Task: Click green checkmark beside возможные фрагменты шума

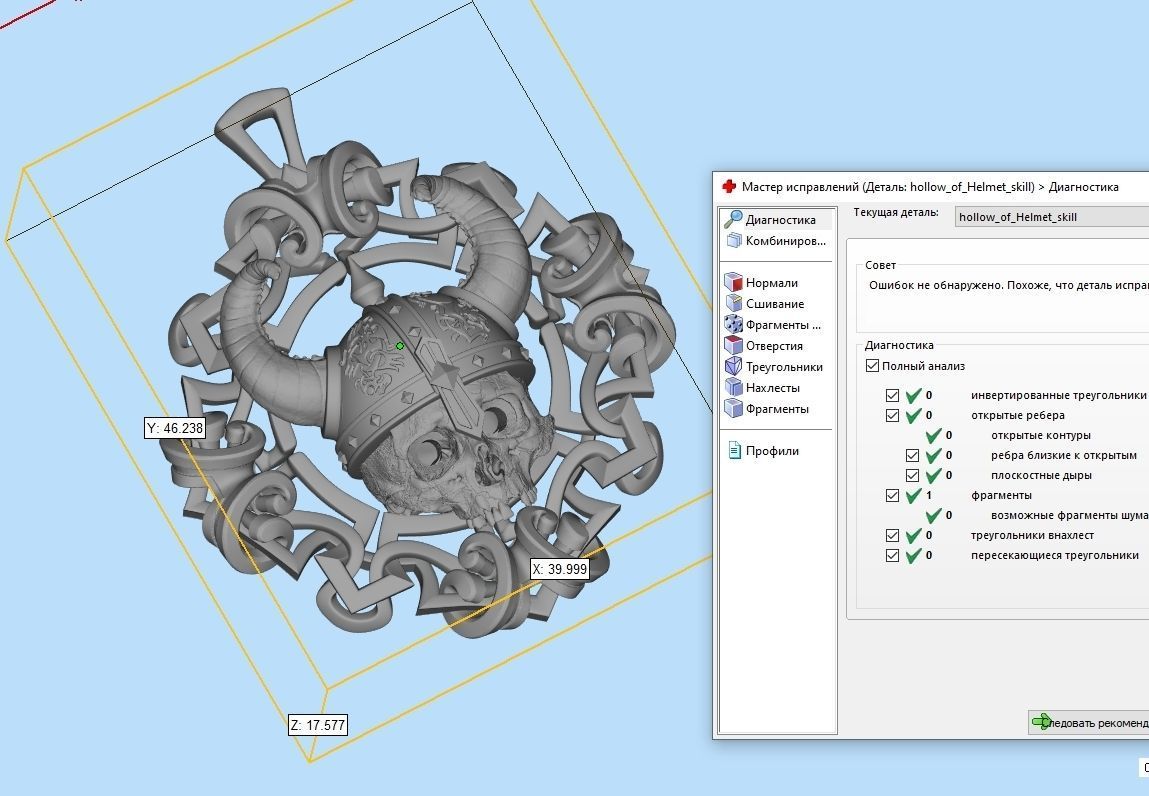Action: pyautogui.click(x=933, y=515)
